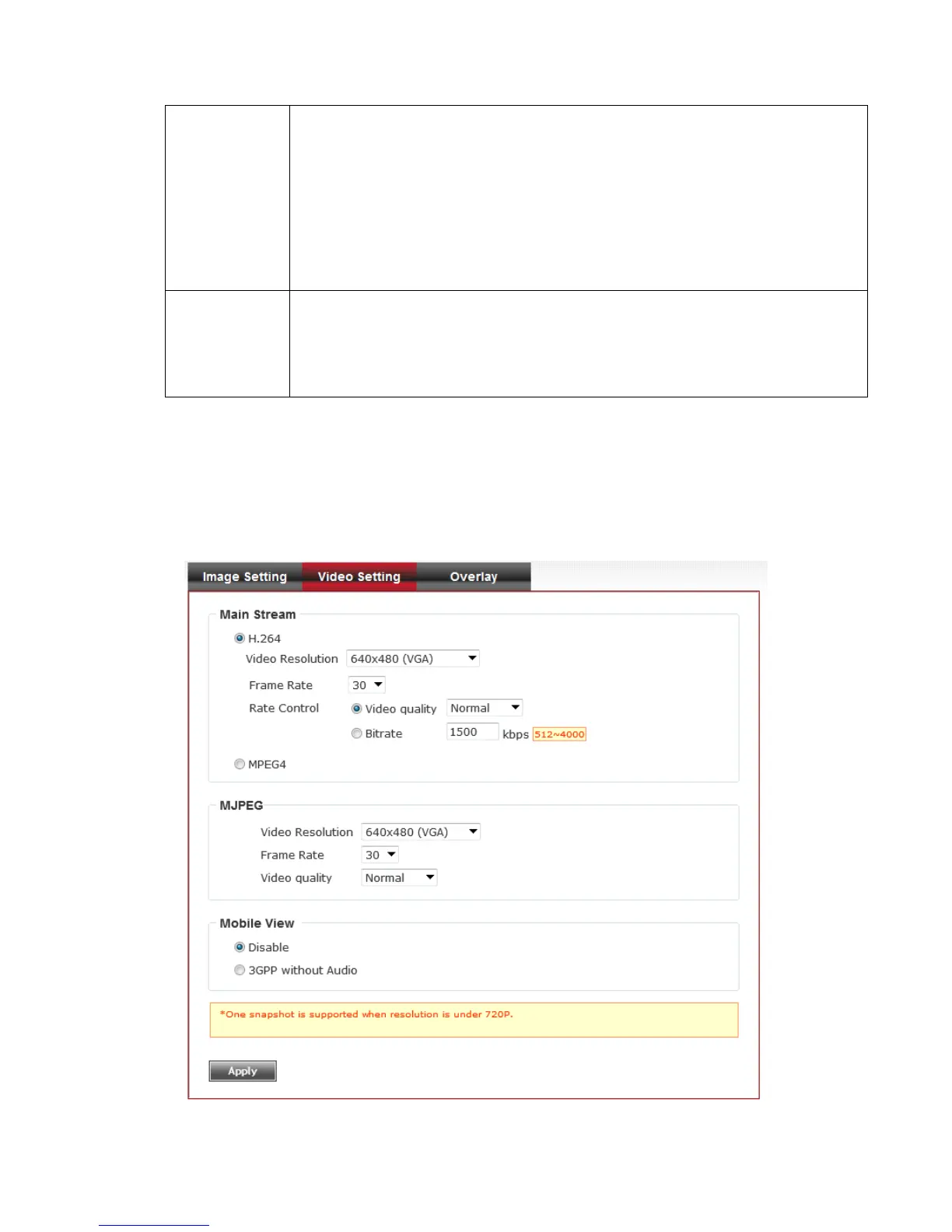Viewport: 952px width, 1232px height.
Task: Click the Bitrate kbps input field
Action: [x=472, y=732]
